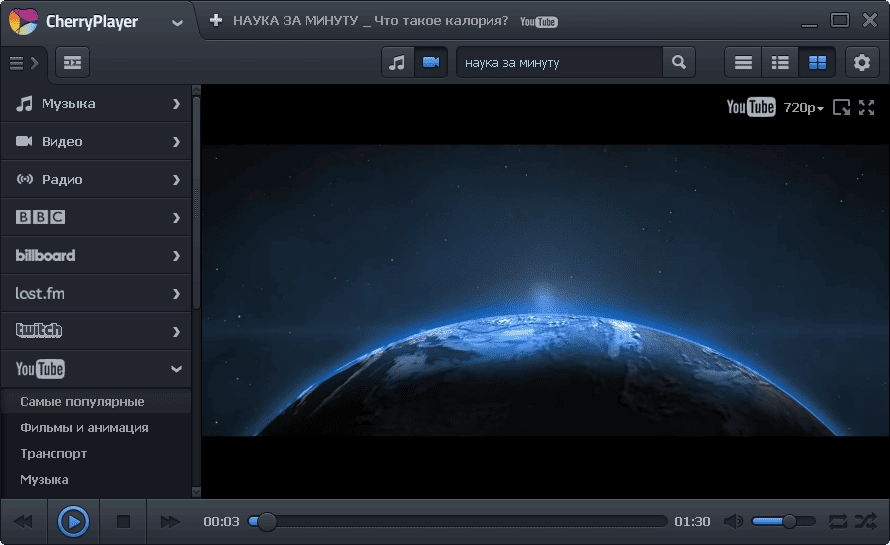Open settings with the gear icon
The image size is (890, 545).
(x=862, y=62)
